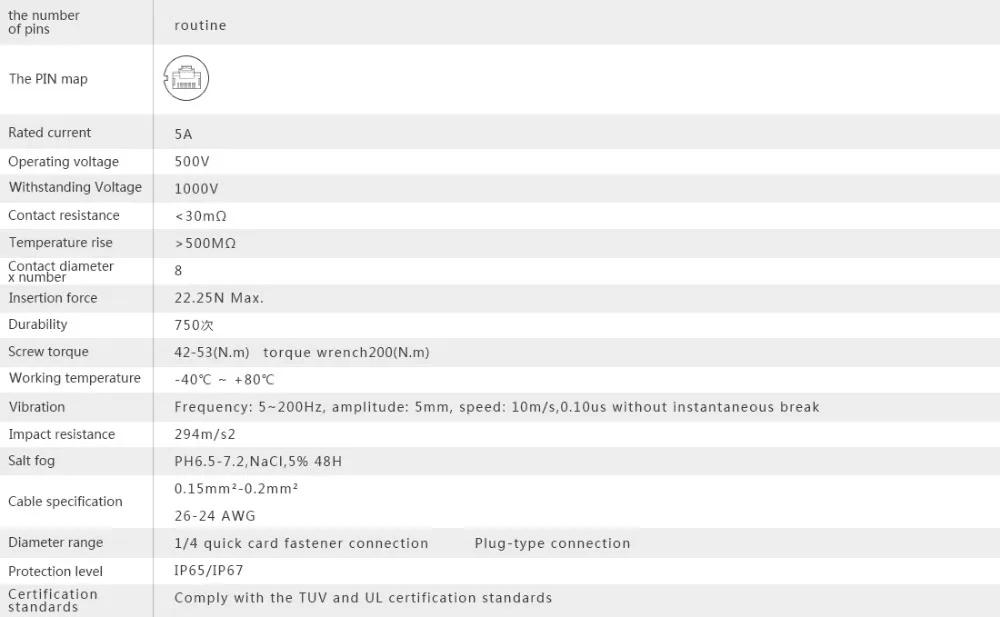Viewport: 1000px width, 617px height.
Task: Click the 'Temperature rise' label
Action: tap(61, 242)
